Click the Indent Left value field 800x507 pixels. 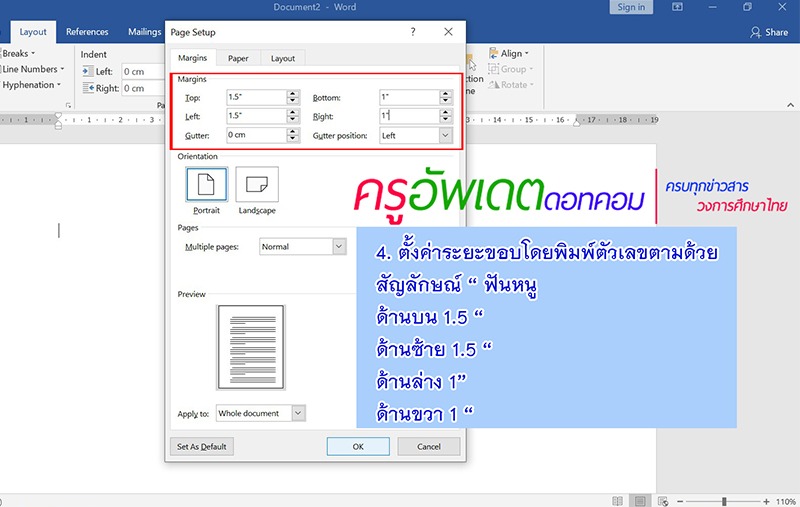pos(142,71)
